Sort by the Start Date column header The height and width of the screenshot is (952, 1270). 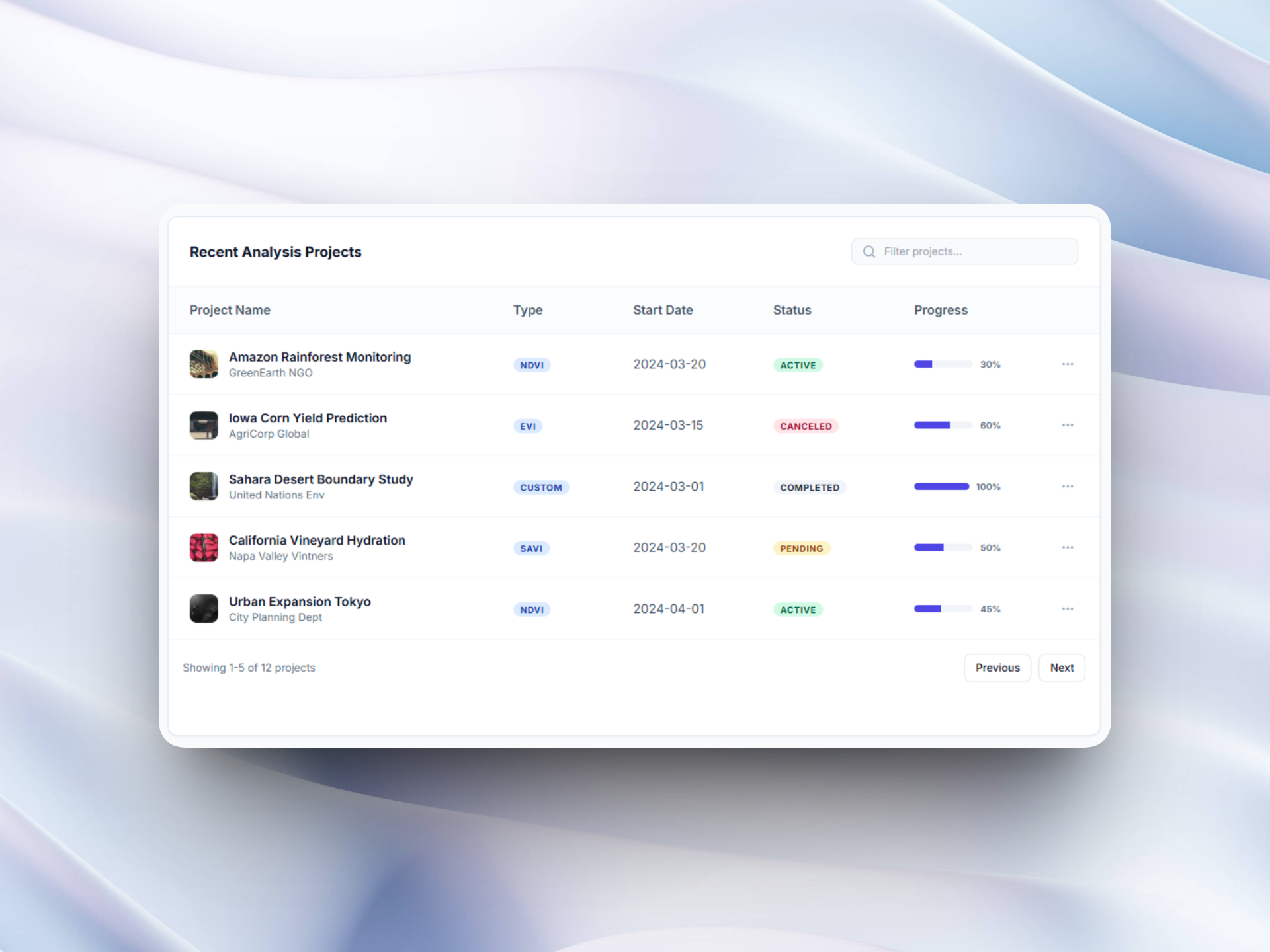click(x=663, y=310)
